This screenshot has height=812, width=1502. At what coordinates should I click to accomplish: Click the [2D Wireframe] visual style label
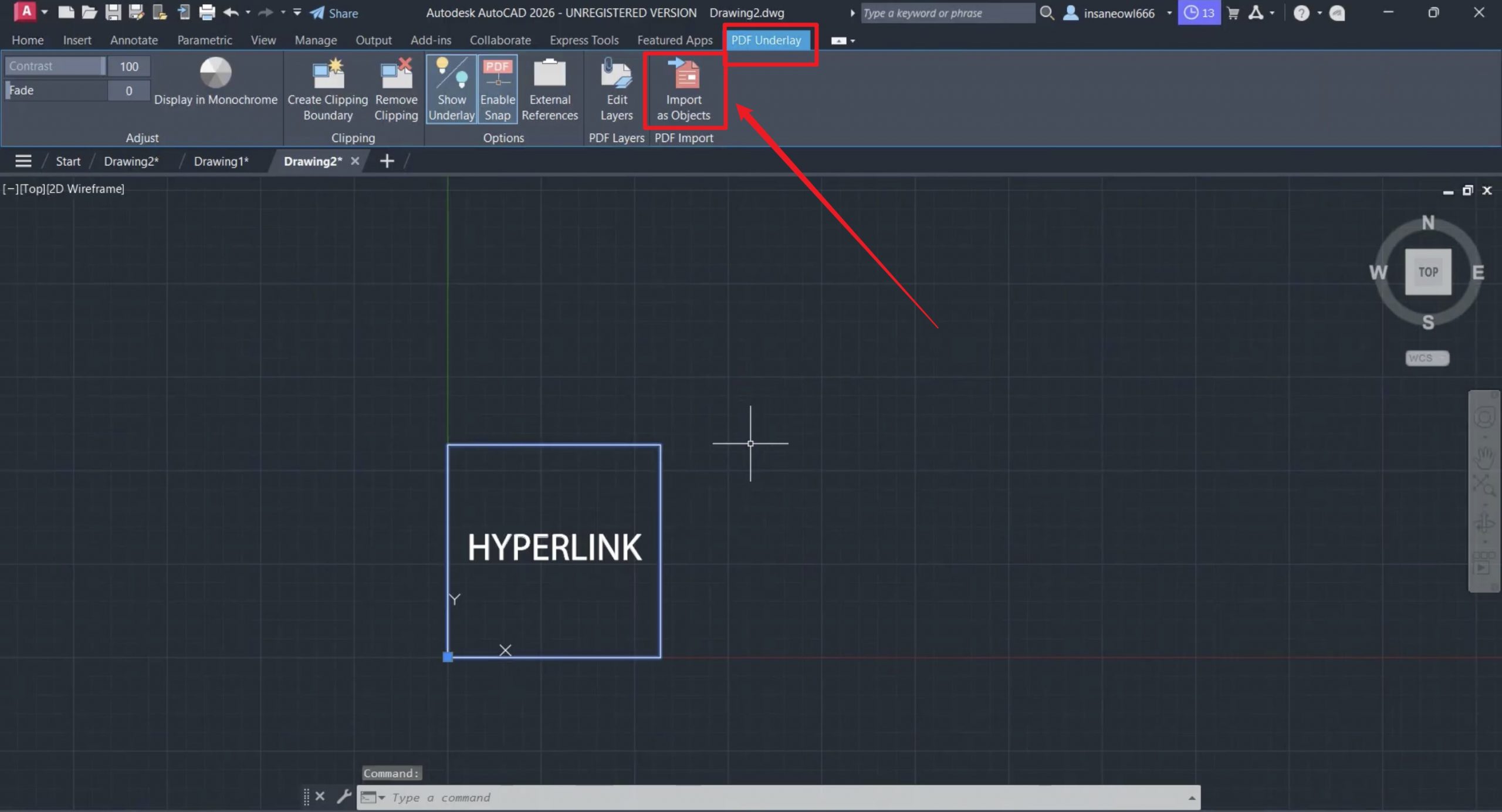85,189
